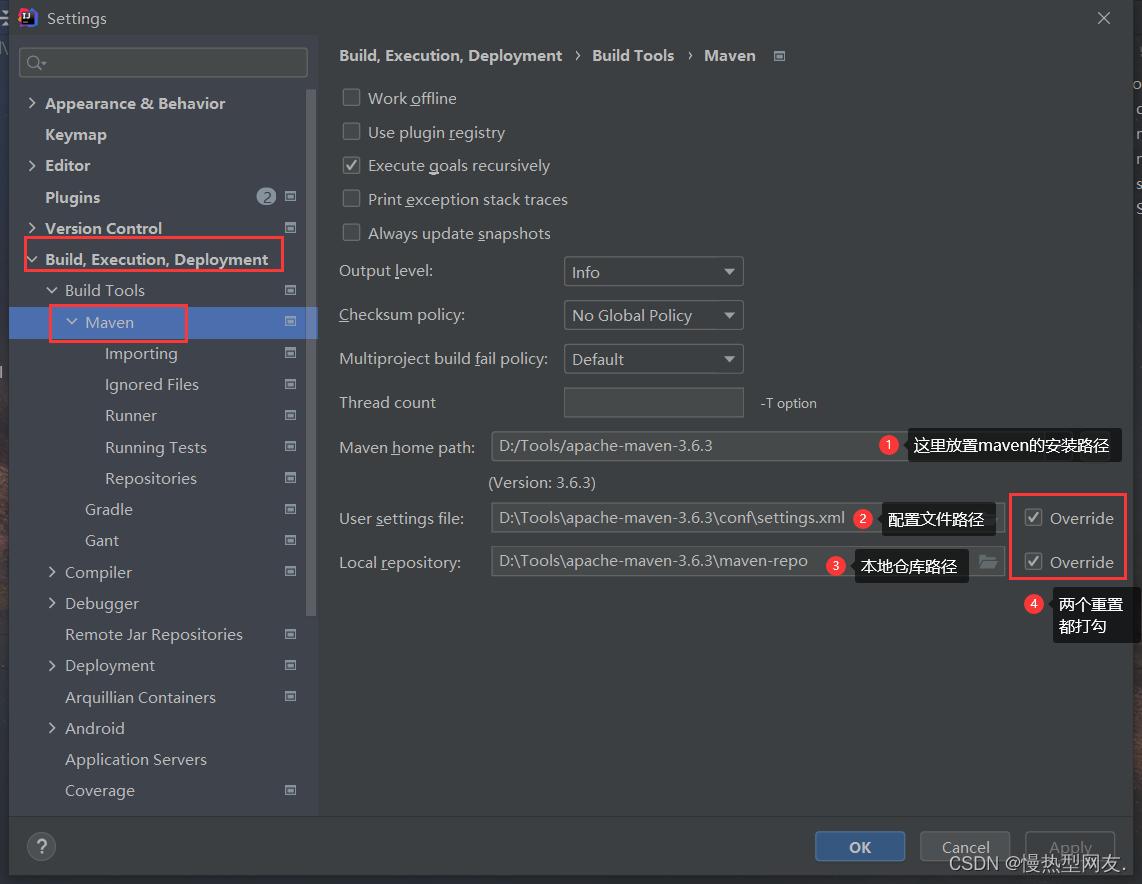
Task: Collapse the Build, Execution, Deployment node
Action: point(32,259)
